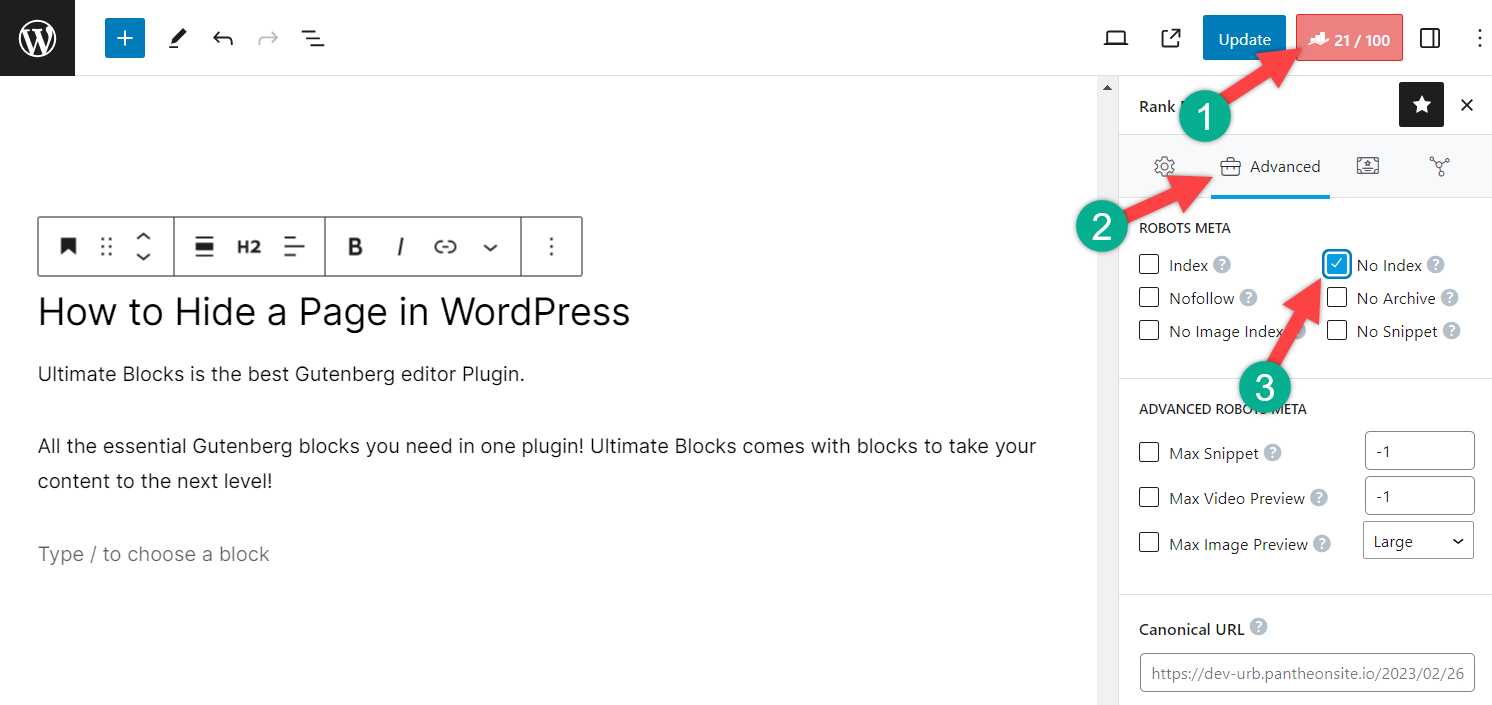
Task: Check the Max Snippet option
Action: 1149,453
